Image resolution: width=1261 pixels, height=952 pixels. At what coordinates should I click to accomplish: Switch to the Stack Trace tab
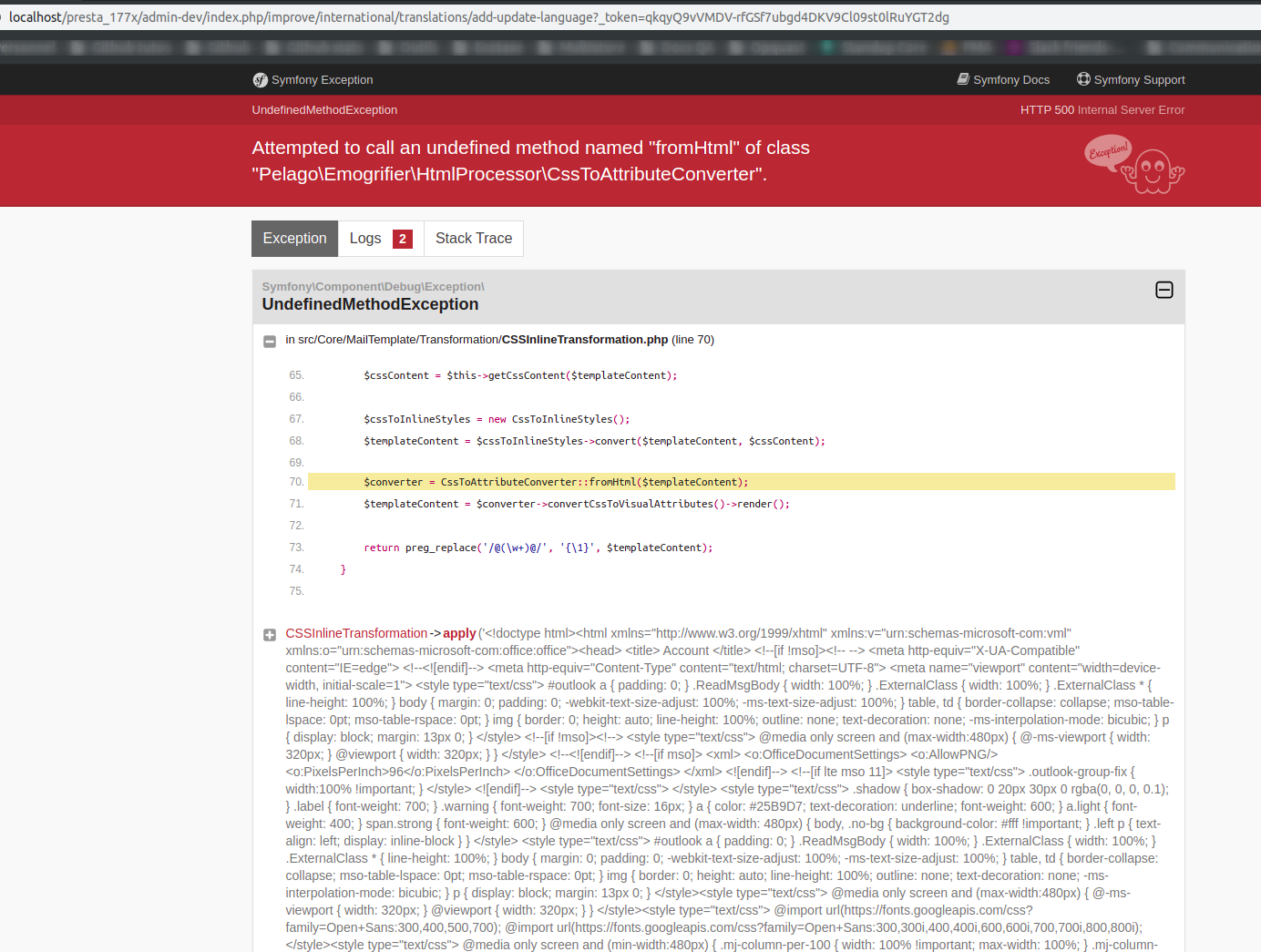474,238
